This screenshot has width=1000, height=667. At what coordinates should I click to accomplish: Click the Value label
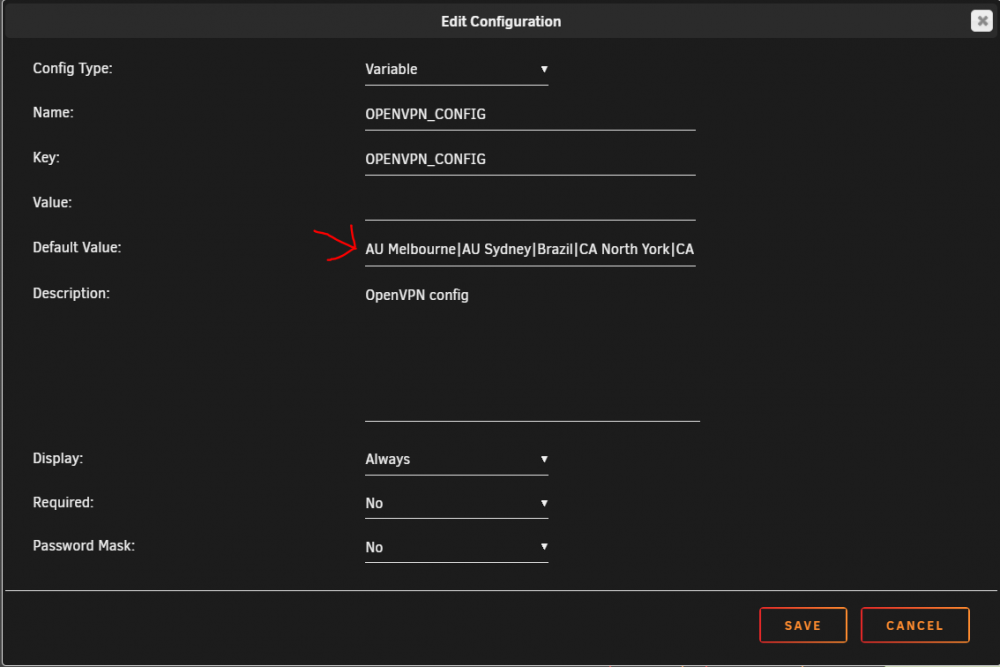click(52, 203)
